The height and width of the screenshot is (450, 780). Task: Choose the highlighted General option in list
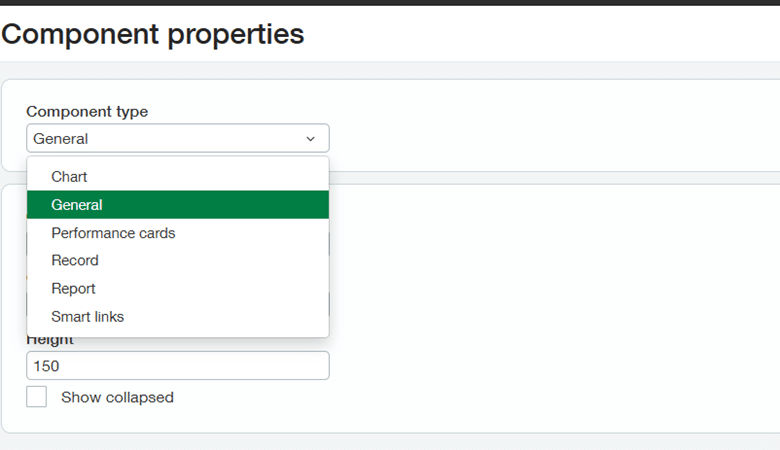pos(78,205)
